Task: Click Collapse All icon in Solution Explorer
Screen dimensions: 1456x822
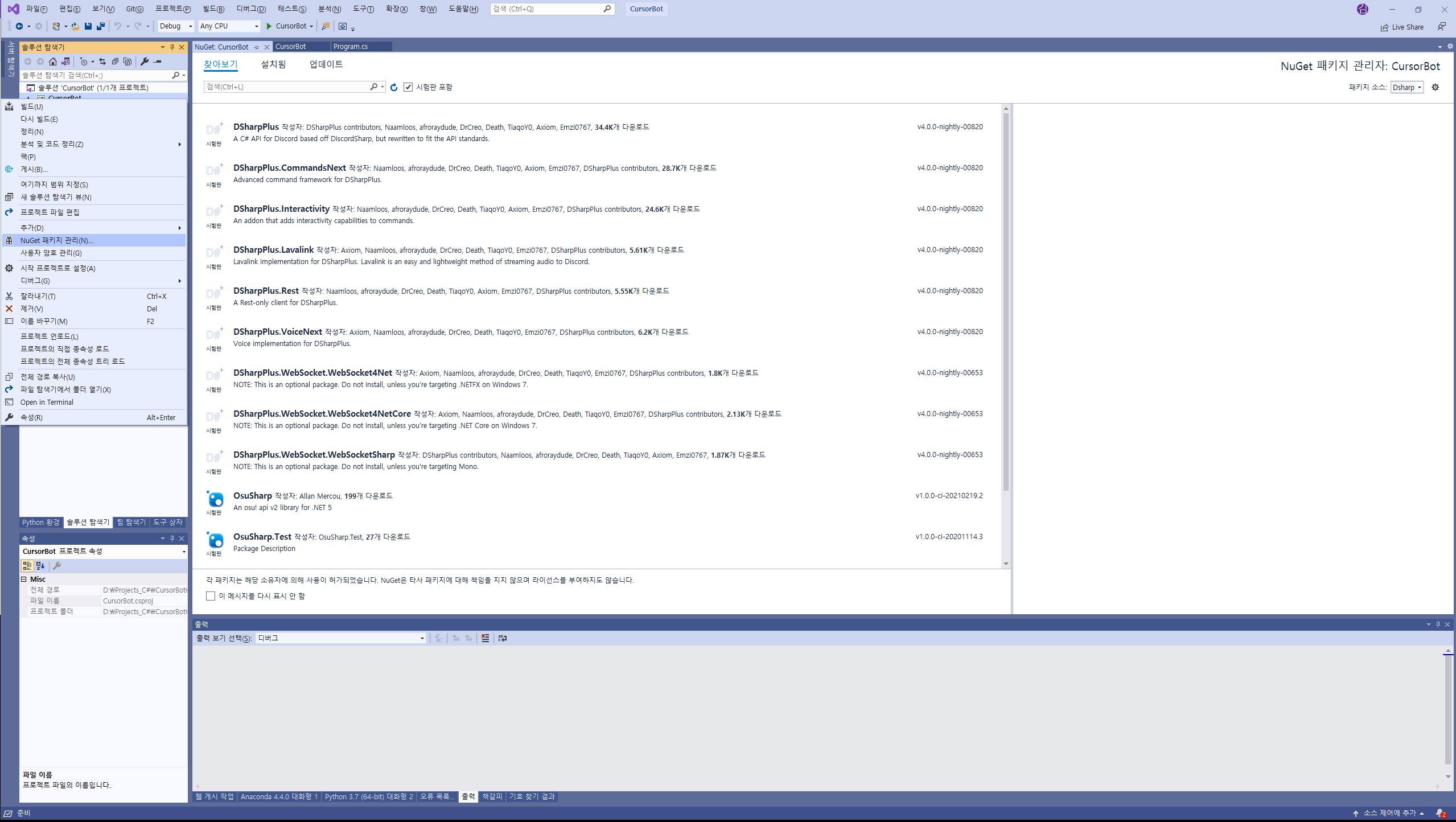Action: point(115,61)
